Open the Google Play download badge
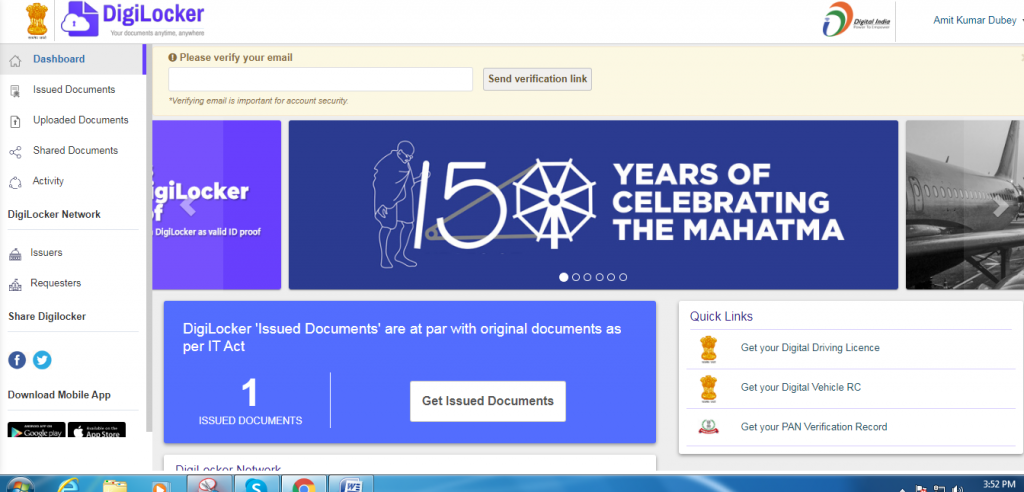The image size is (1024, 492). coord(36,431)
